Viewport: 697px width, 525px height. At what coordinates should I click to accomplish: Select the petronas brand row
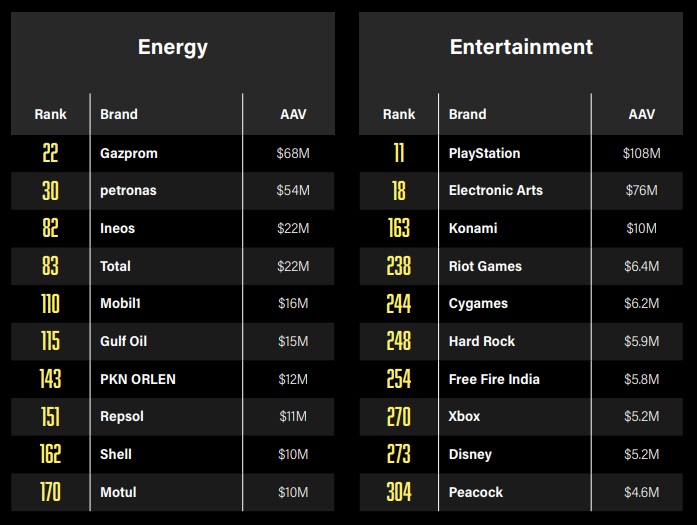[x=128, y=190]
